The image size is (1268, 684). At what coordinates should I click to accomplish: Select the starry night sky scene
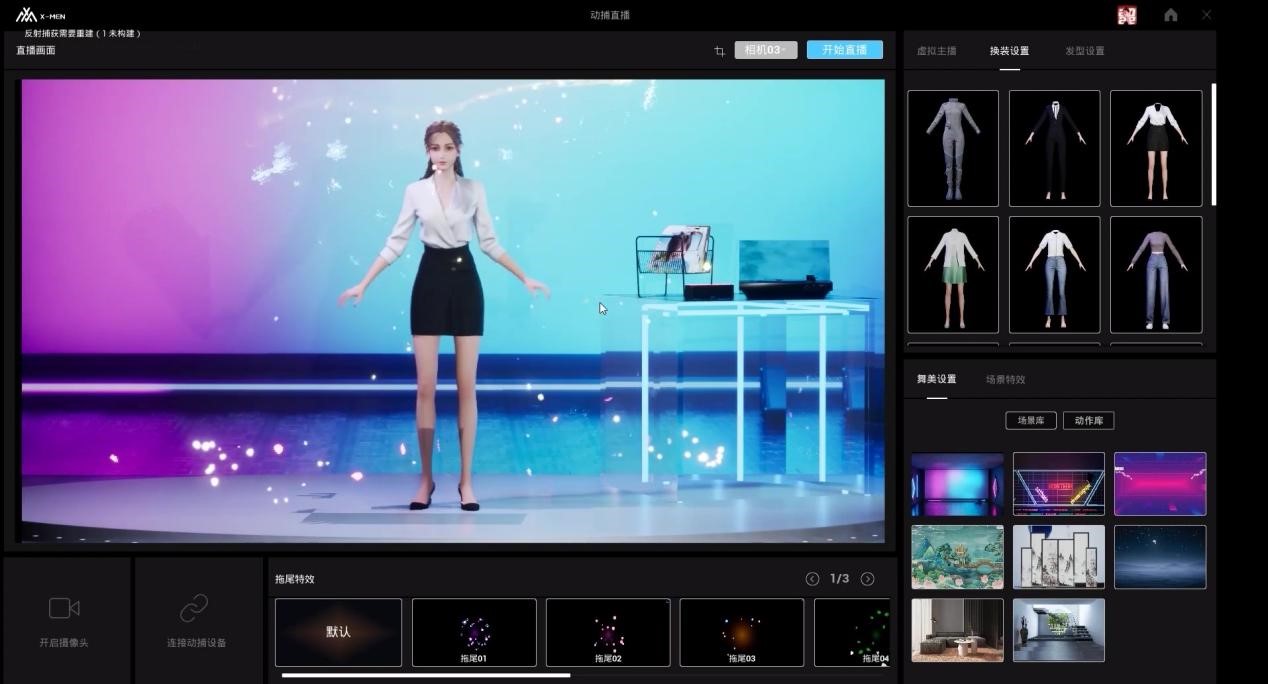(1160, 557)
